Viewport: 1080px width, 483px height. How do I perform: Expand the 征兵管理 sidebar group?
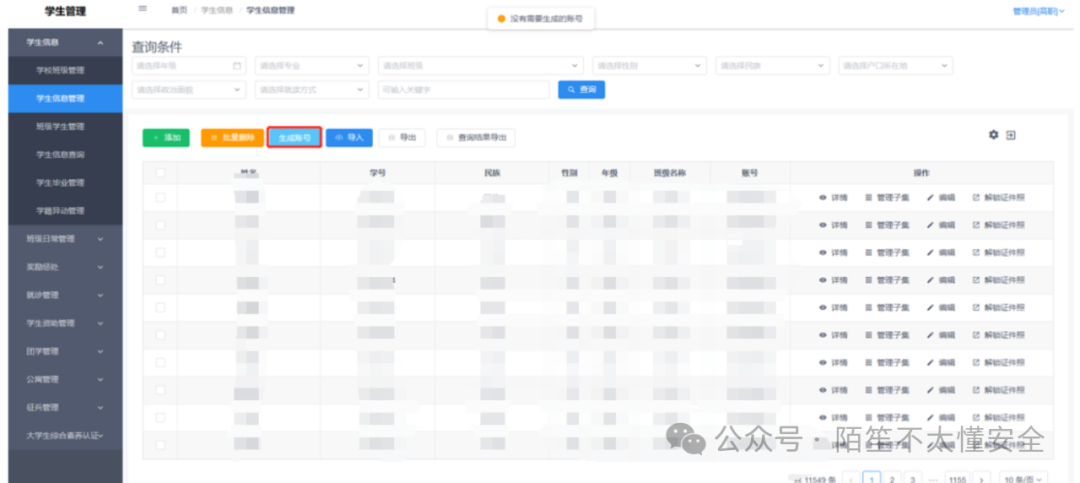coord(65,408)
